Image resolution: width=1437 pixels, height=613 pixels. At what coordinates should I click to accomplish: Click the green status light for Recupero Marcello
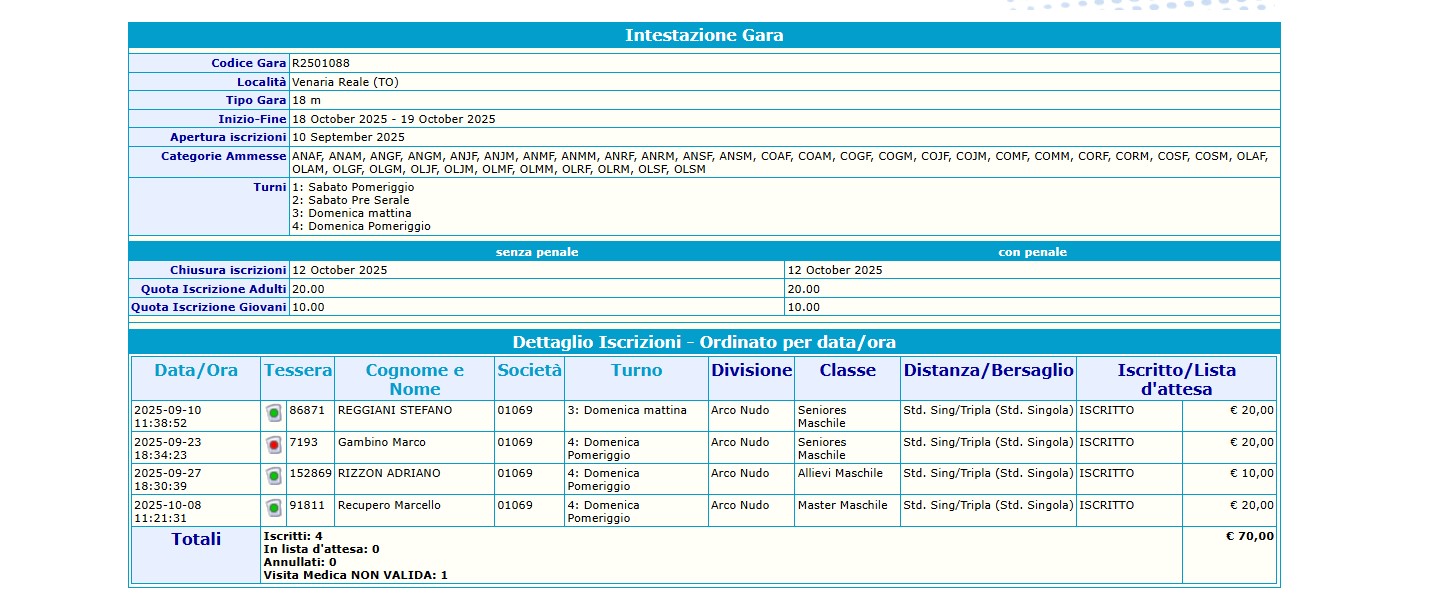(x=274, y=508)
